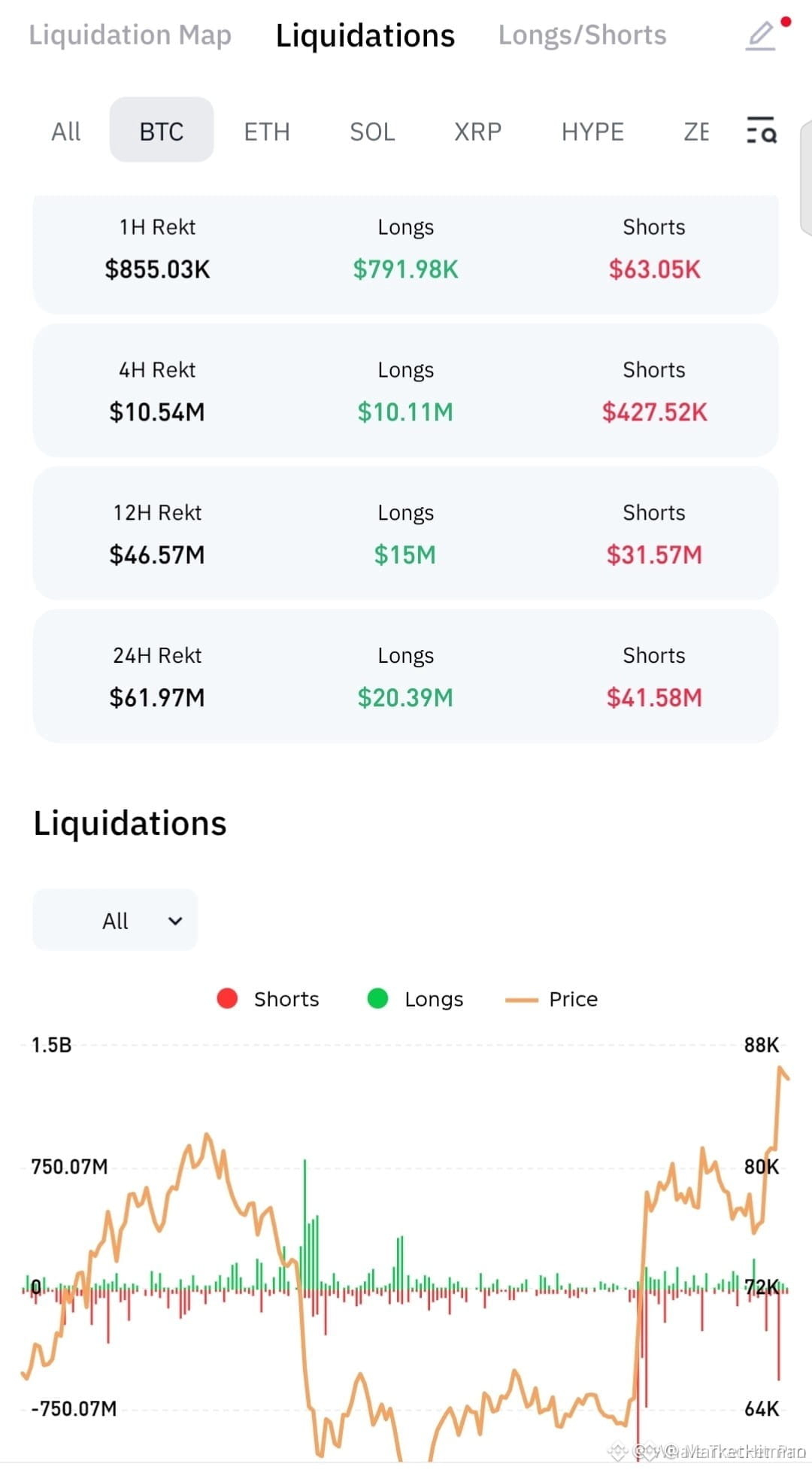Toggle the Shorts legend series

(x=268, y=998)
